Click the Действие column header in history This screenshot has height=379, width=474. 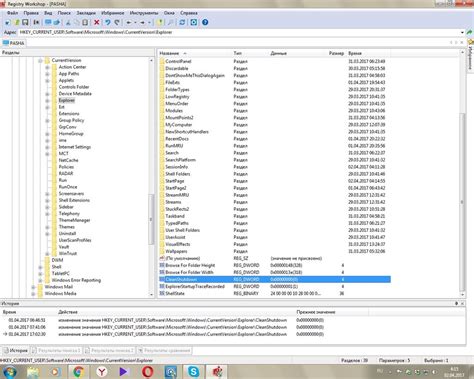(176, 312)
